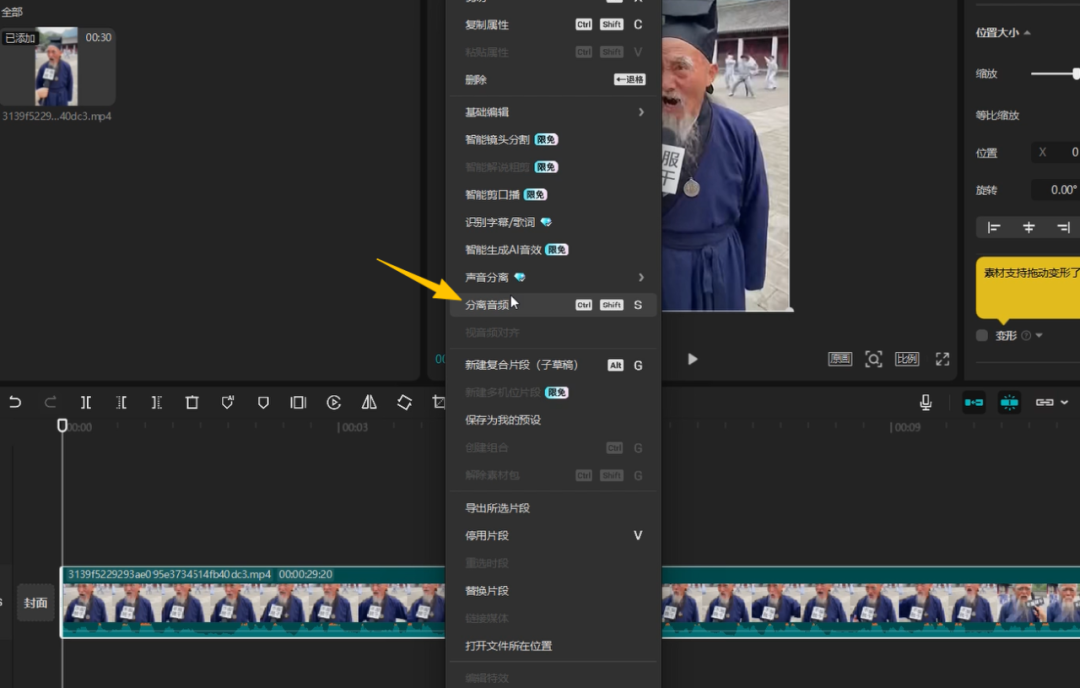Open the linkage dropdown arrow in timeline toolbar
This screenshot has height=688, width=1080.
pos(1063,402)
